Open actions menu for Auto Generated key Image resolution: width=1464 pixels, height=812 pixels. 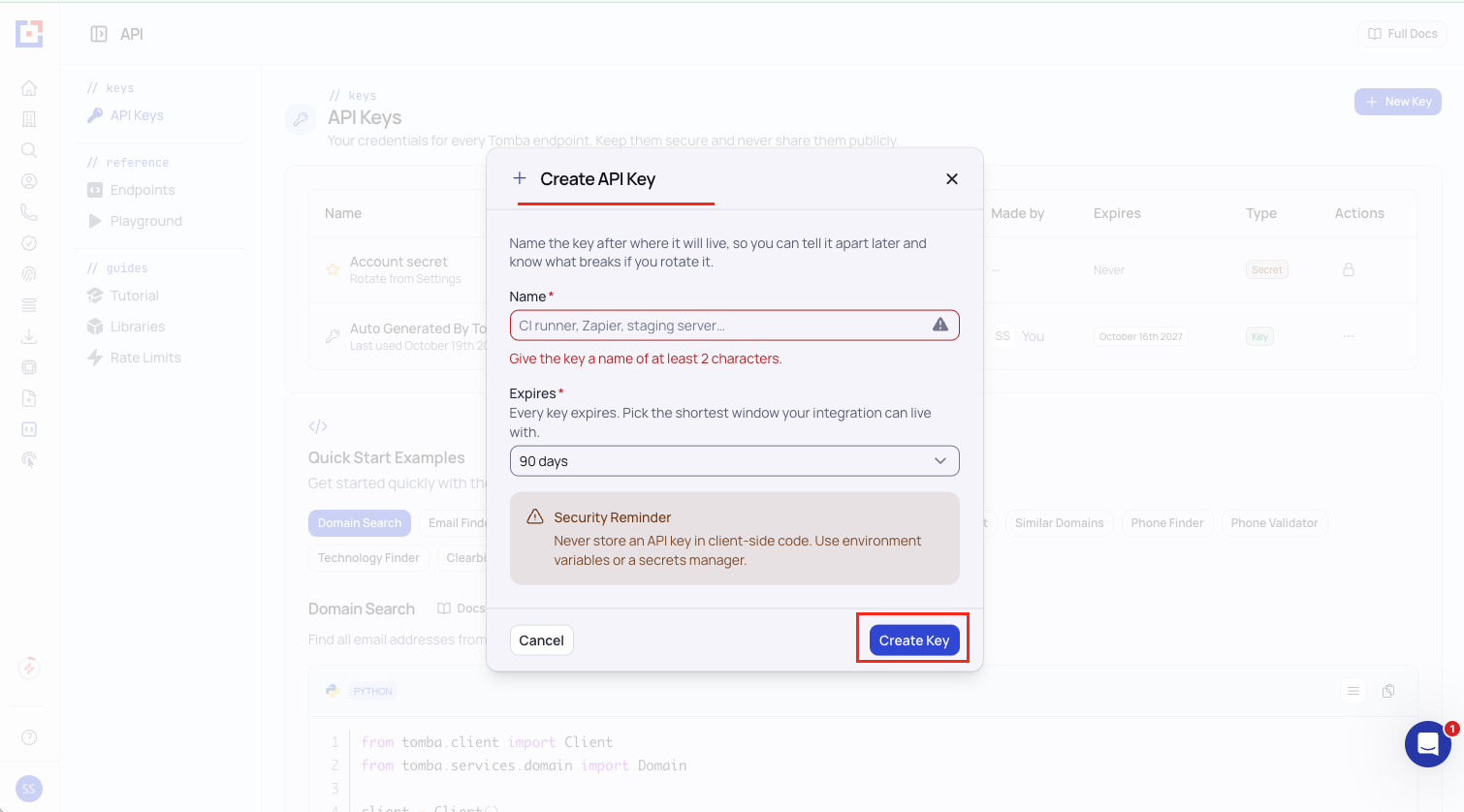[x=1349, y=336]
